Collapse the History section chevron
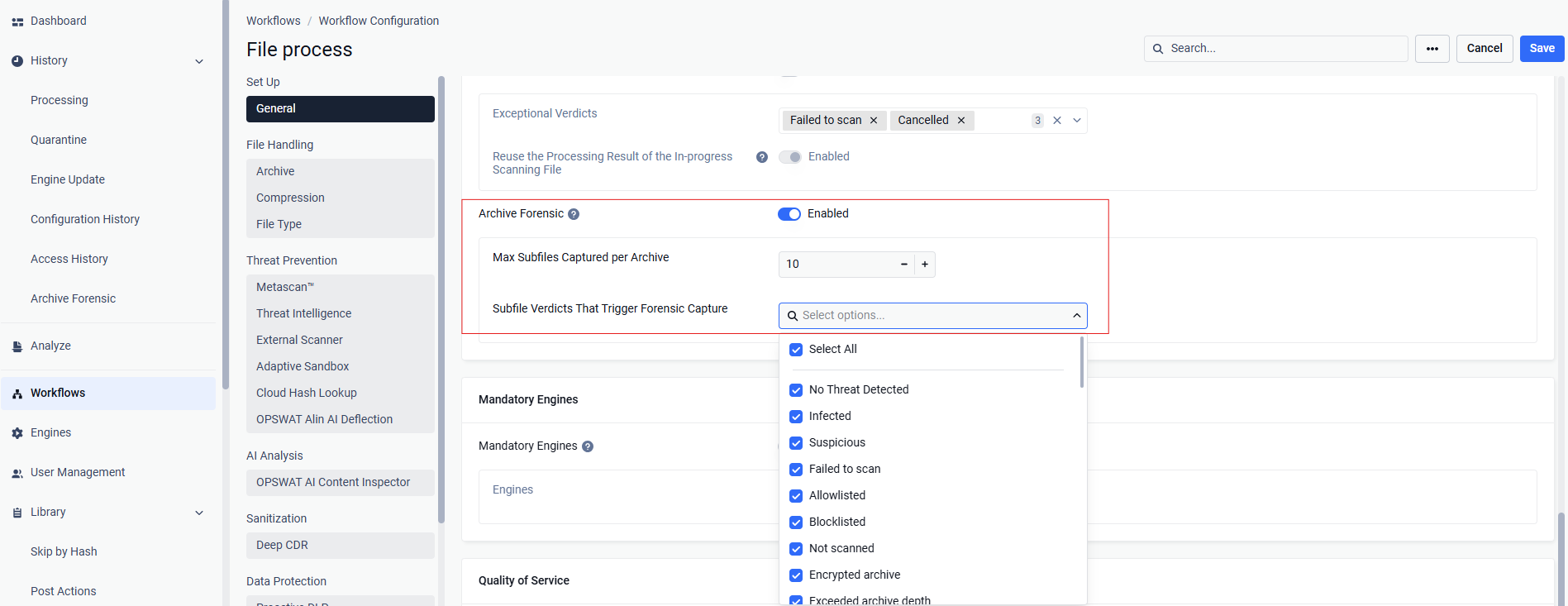Image resolution: width=1568 pixels, height=606 pixels. [199, 61]
